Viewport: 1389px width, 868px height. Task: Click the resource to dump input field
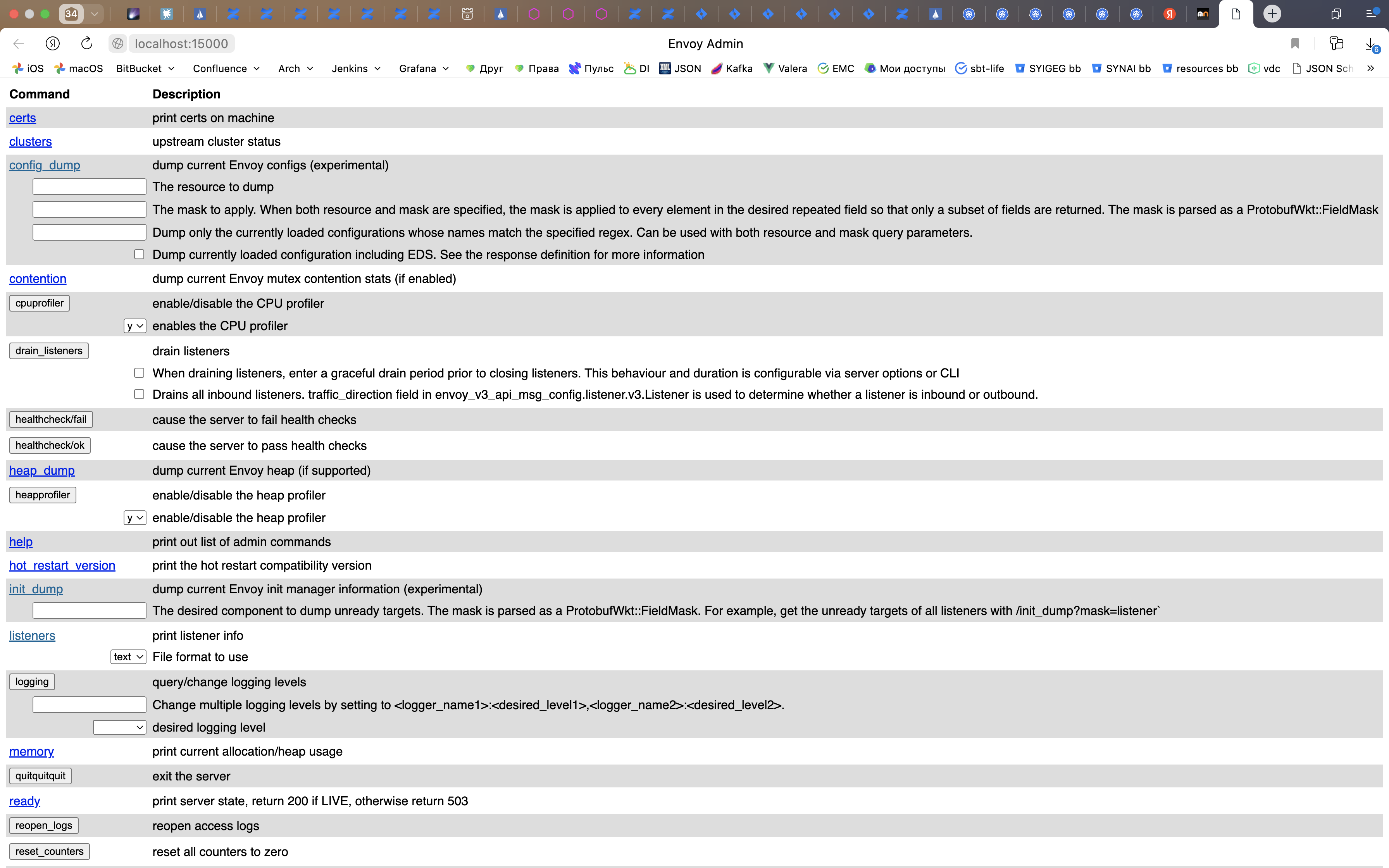(89, 186)
